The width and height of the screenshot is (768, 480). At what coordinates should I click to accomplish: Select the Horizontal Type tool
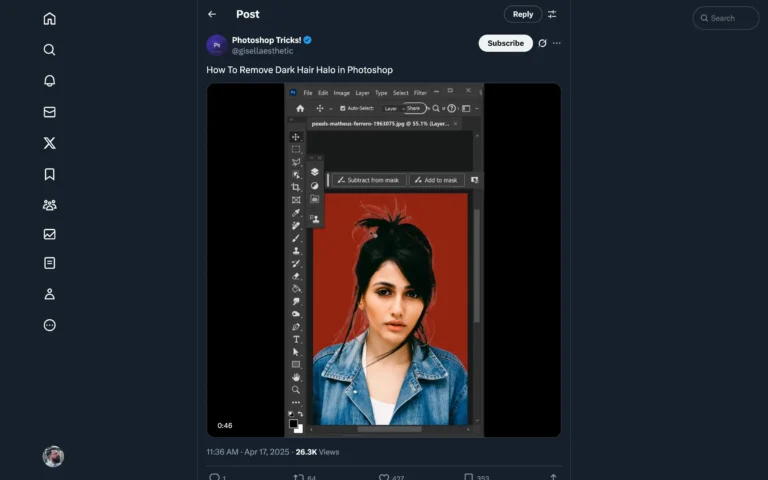(x=295, y=339)
